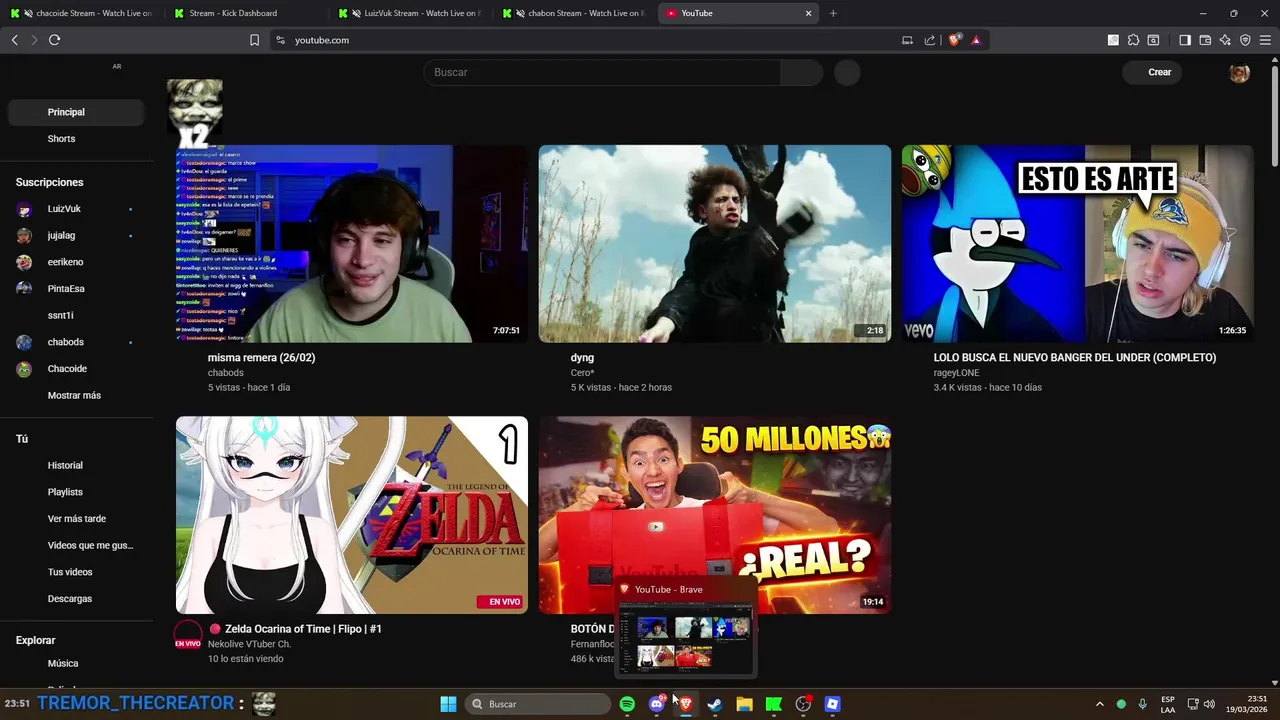Open Roblox icon in the taskbar
1280x720 pixels.
click(x=832, y=704)
